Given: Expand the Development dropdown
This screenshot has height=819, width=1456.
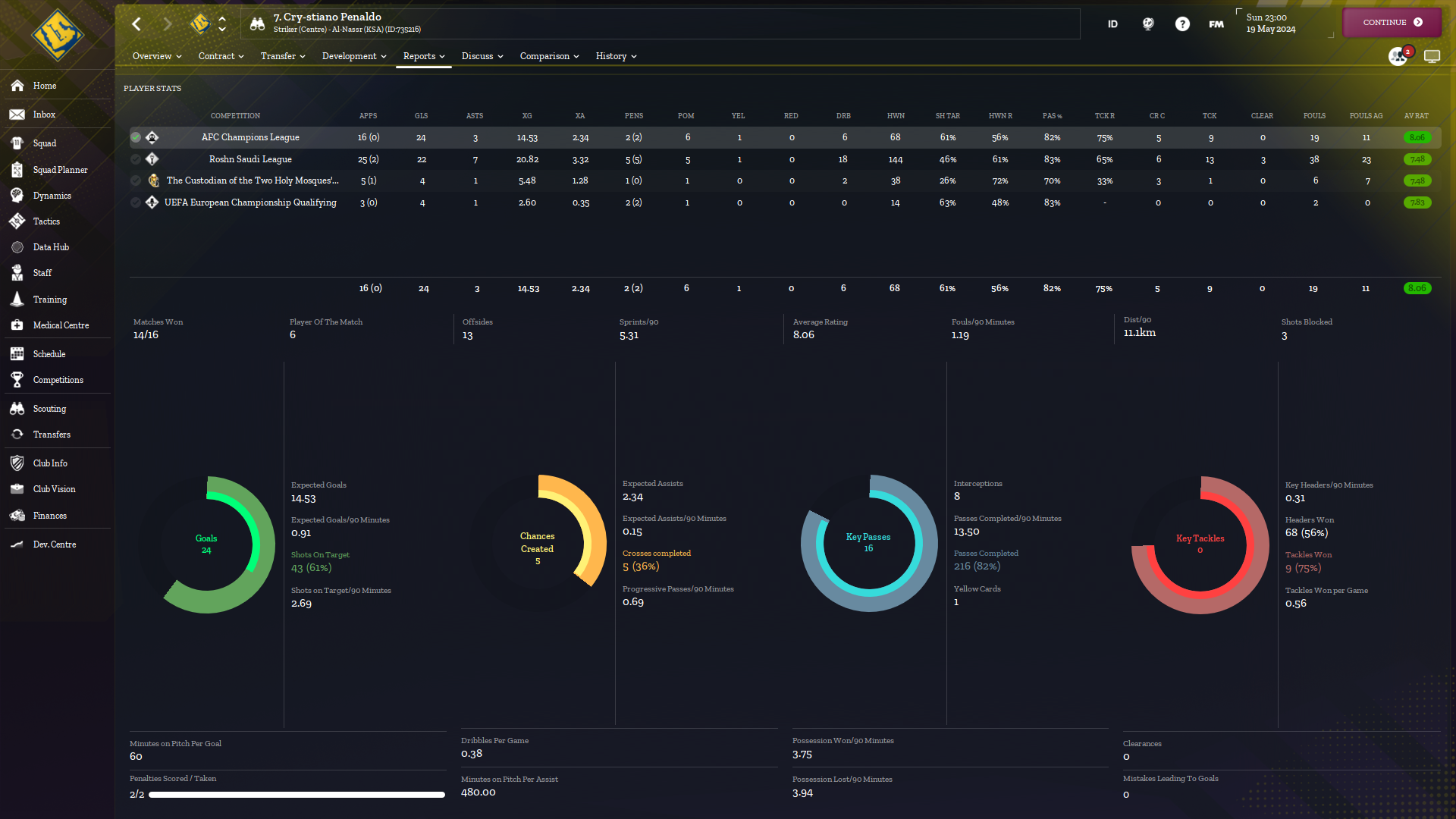Looking at the screenshot, I should (x=354, y=56).
